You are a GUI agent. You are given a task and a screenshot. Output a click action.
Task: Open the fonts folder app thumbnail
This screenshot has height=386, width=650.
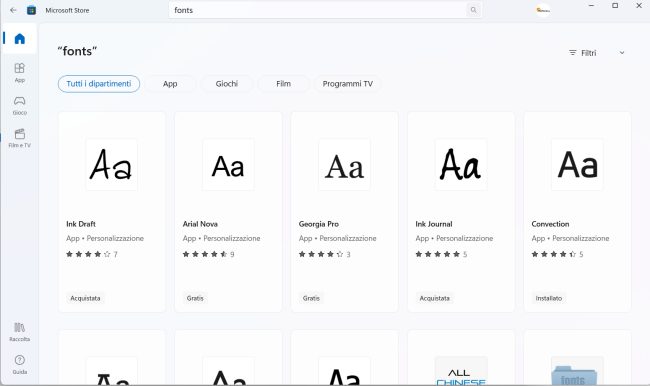pos(577,371)
